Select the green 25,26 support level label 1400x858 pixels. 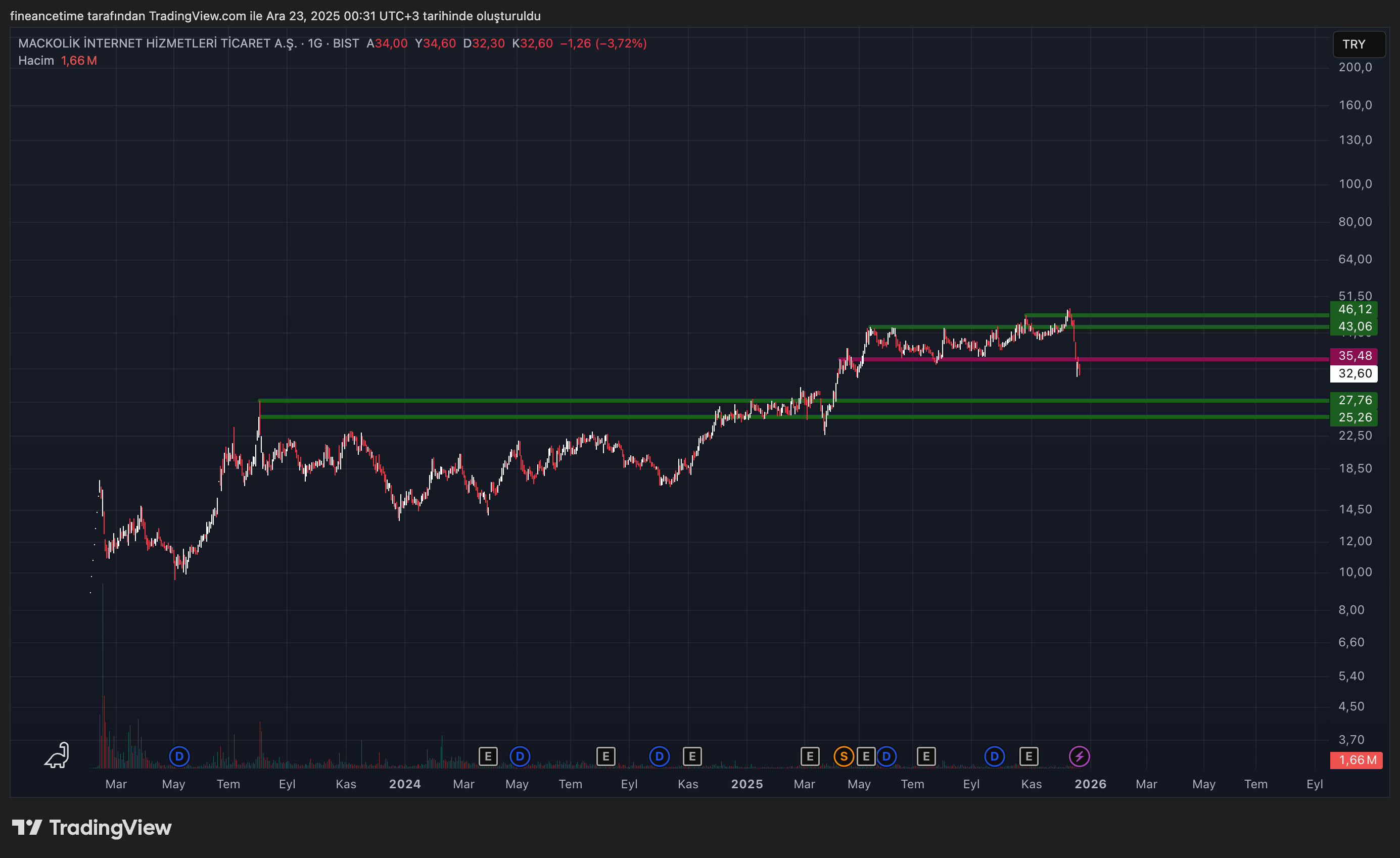point(1355,418)
